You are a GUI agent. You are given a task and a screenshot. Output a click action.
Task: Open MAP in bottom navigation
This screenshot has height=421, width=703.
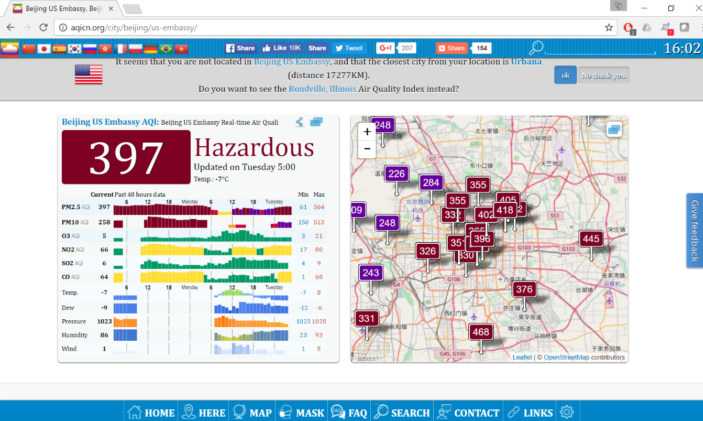tap(253, 412)
